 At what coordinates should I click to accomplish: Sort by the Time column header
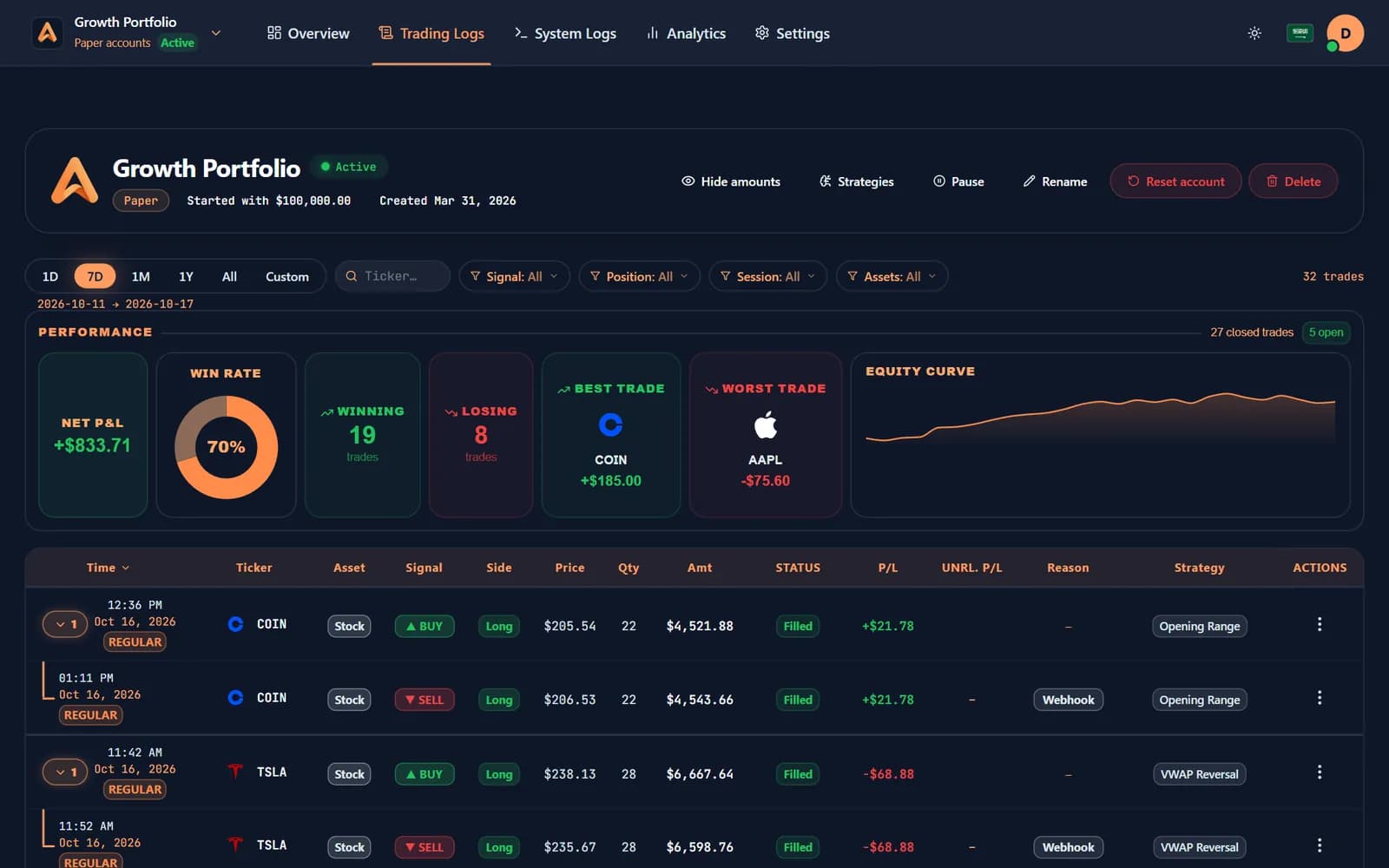(x=108, y=568)
